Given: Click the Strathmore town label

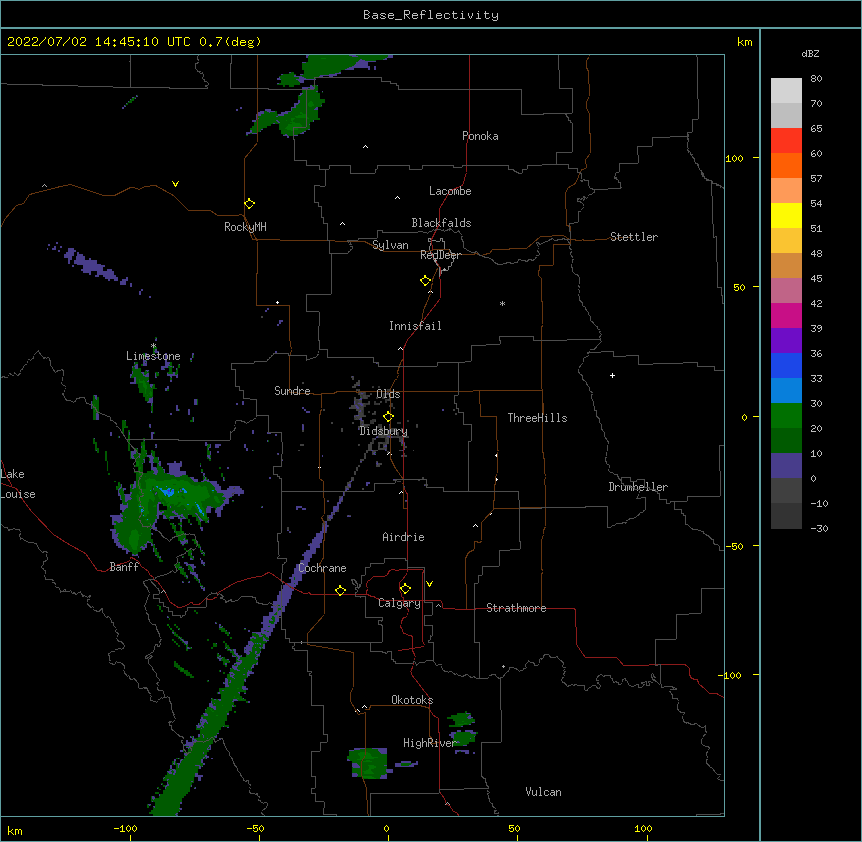Looking at the screenshot, I should pyautogui.click(x=516, y=608).
